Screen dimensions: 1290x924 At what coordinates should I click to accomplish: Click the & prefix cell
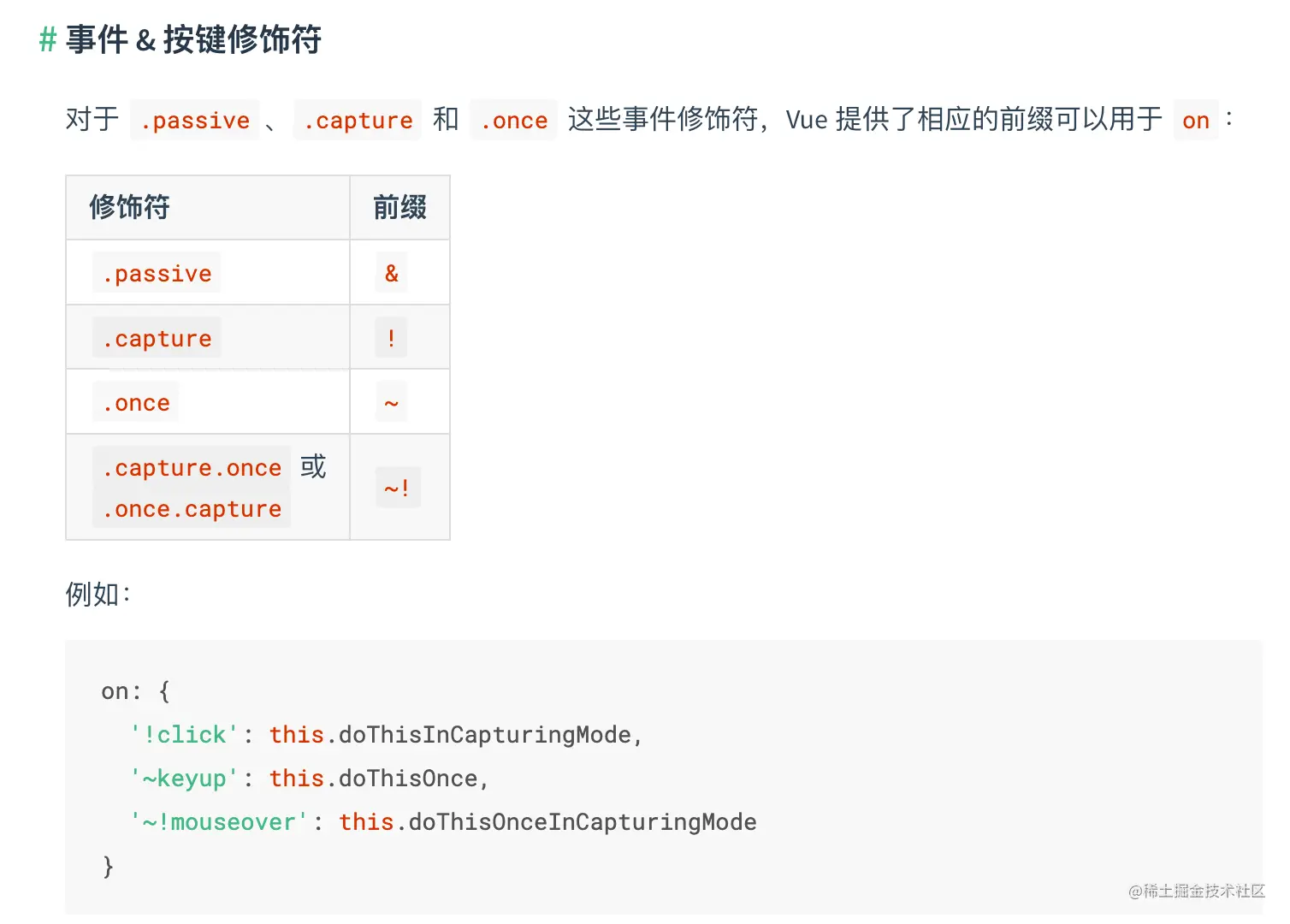pyautogui.click(x=399, y=273)
